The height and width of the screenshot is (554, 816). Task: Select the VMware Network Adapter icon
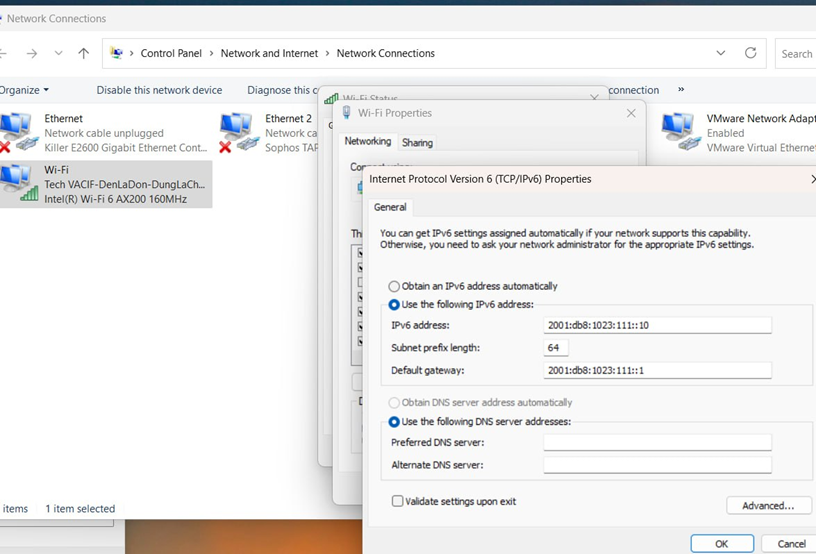pyautogui.click(x=679, y=132)
